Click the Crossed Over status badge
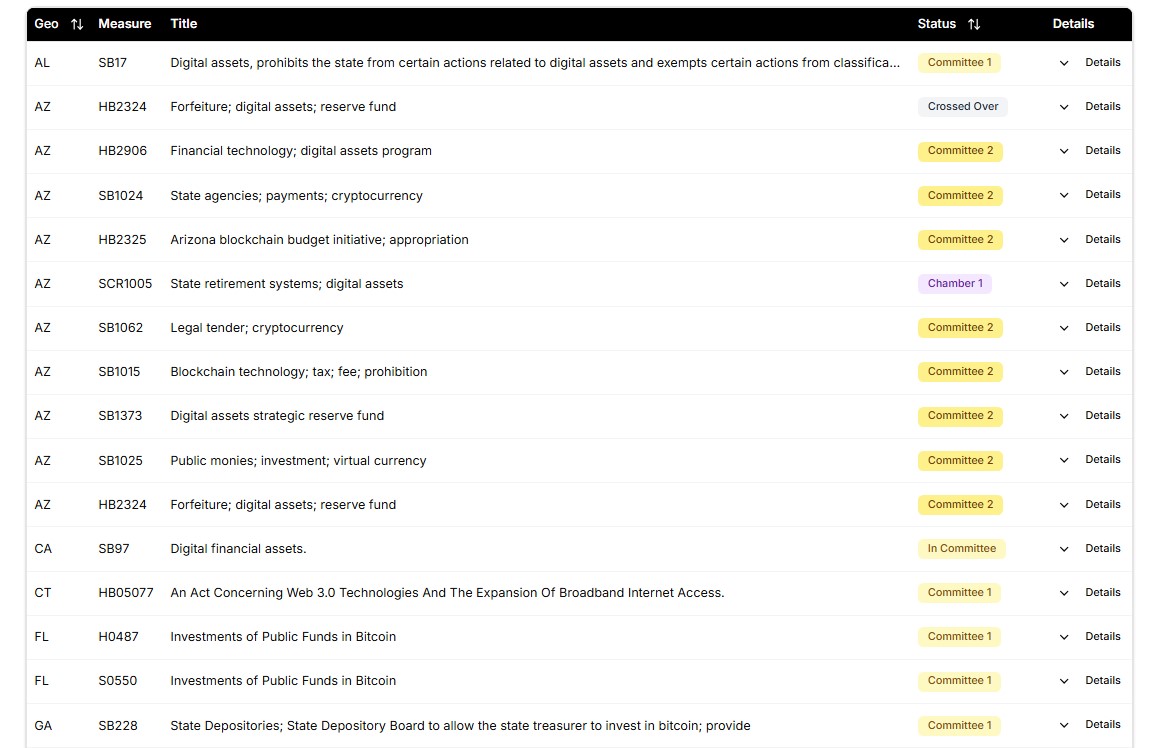 click(x=963, y=106)
